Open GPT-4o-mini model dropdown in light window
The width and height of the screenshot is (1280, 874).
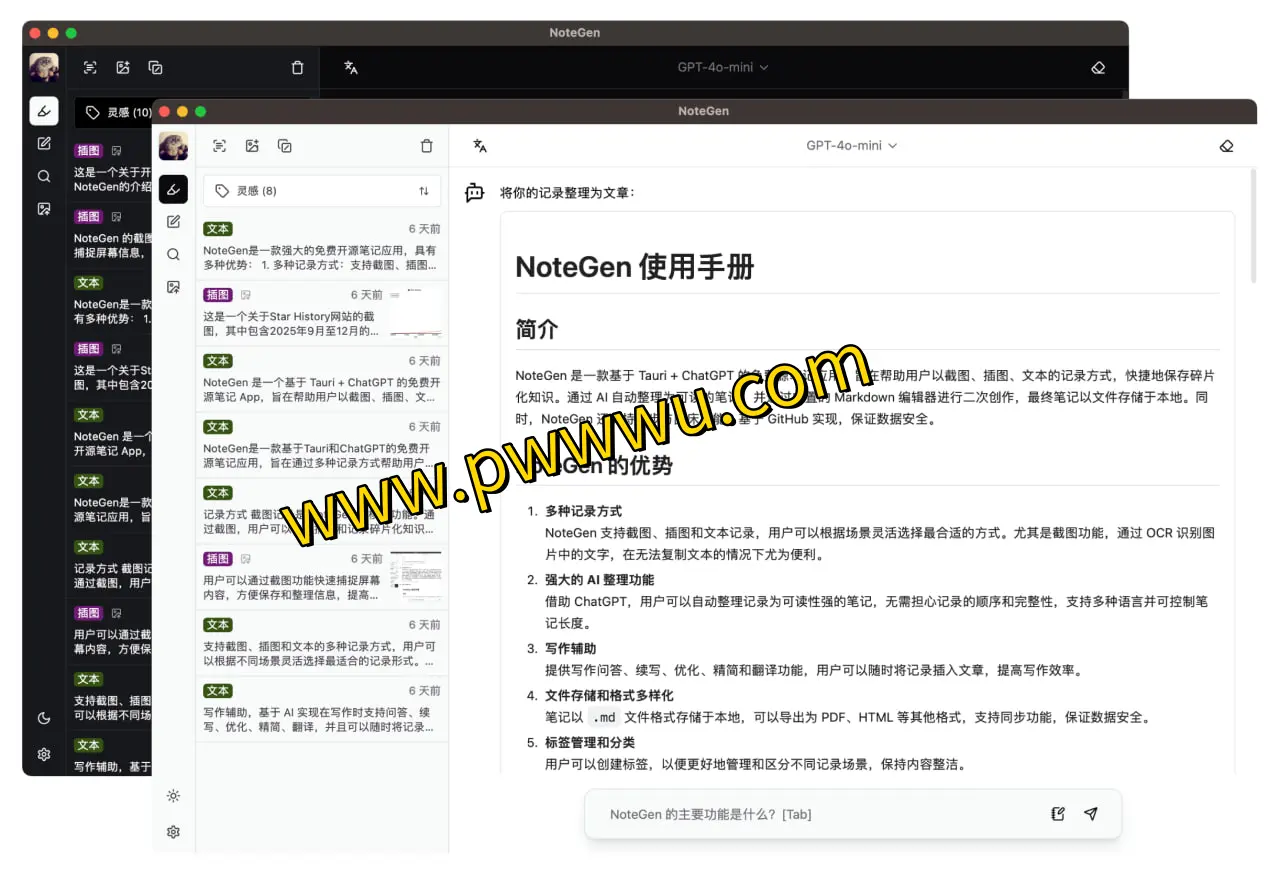point(852,146)
